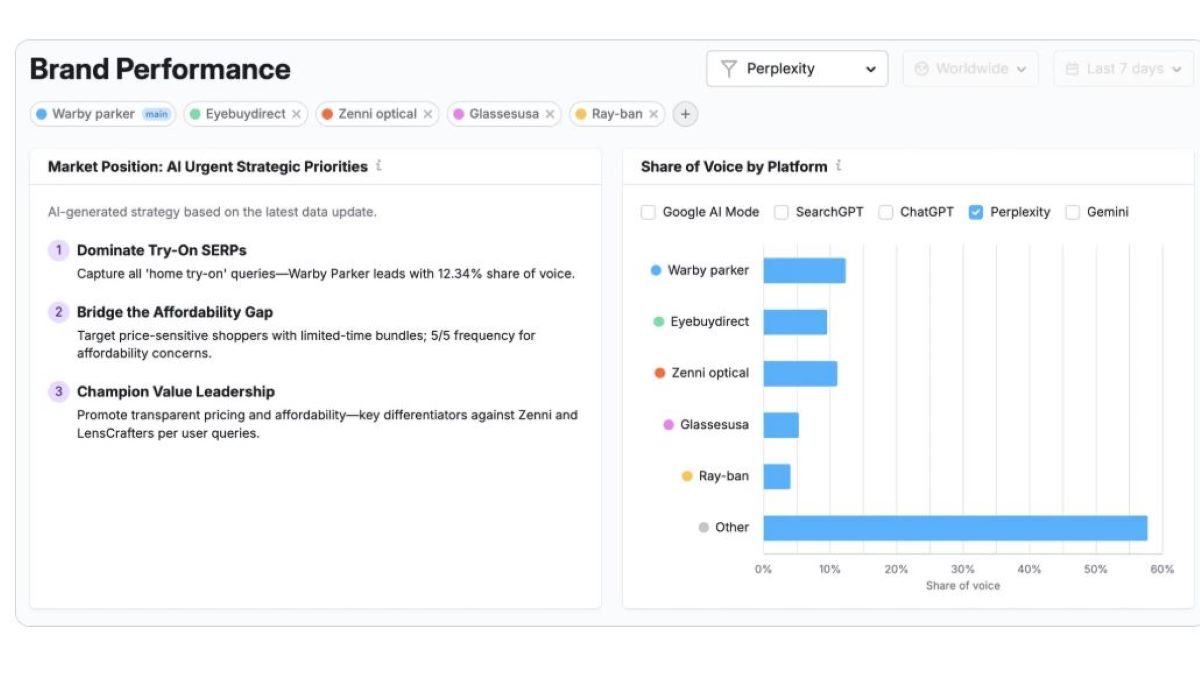Image resolution: width=1200 pixels, height=676 pixels.
Task: Click the number 2 priority badge
Action: tap(58, 312)
